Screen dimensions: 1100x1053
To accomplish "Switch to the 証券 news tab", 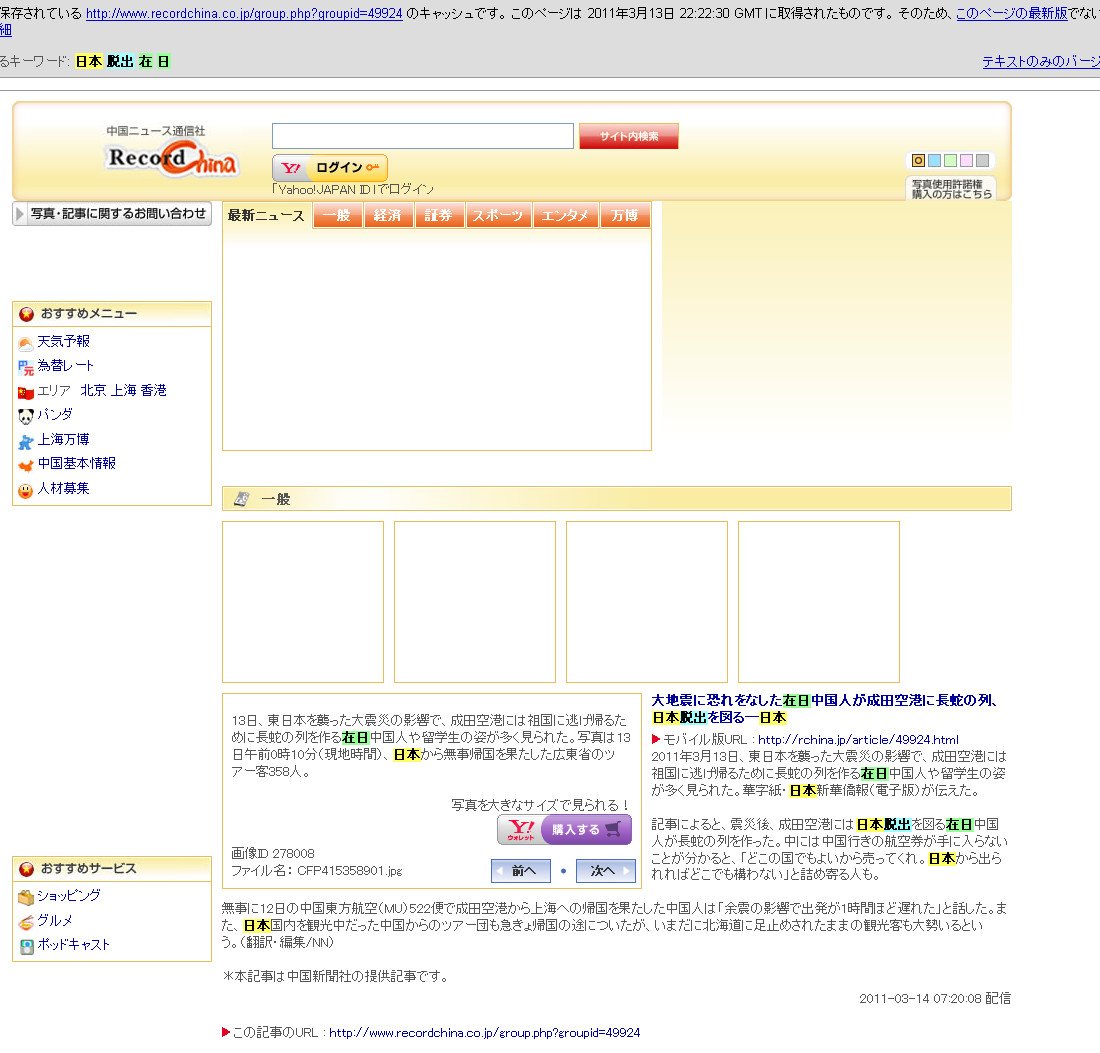I will (438, 215).
